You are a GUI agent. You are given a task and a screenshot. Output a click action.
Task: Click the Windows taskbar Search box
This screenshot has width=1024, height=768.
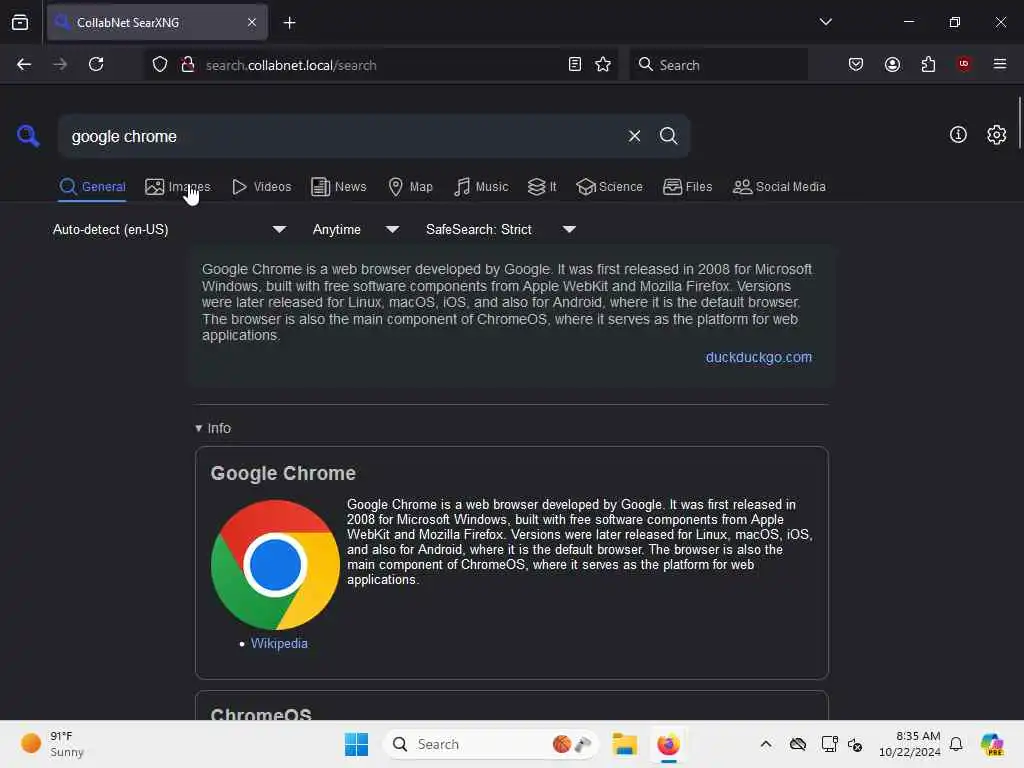[x=490, y=744]
